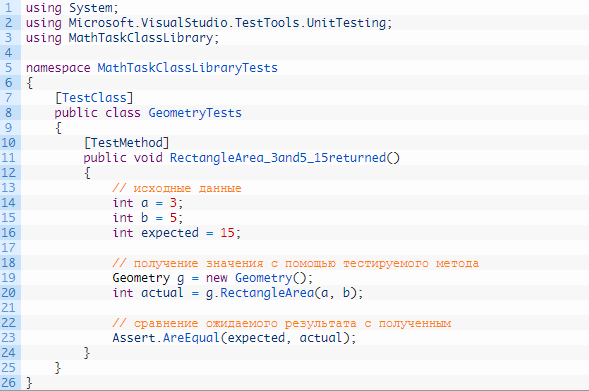Click the GeometryTests class name
This screenshot has height=391, width=589.
195,113
